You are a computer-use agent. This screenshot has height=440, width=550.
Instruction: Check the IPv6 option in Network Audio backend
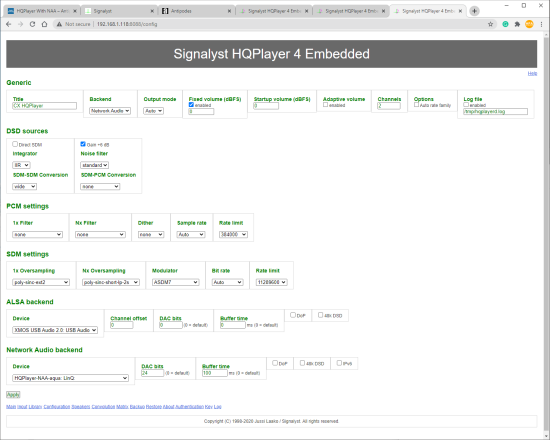coord(339,363)
